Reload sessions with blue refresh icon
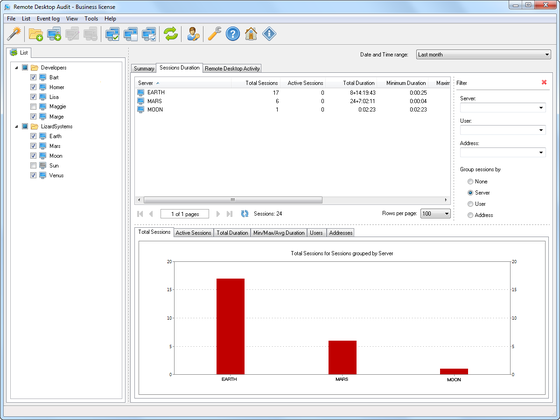This screenshot has height=420, width=560. point(245,214)
